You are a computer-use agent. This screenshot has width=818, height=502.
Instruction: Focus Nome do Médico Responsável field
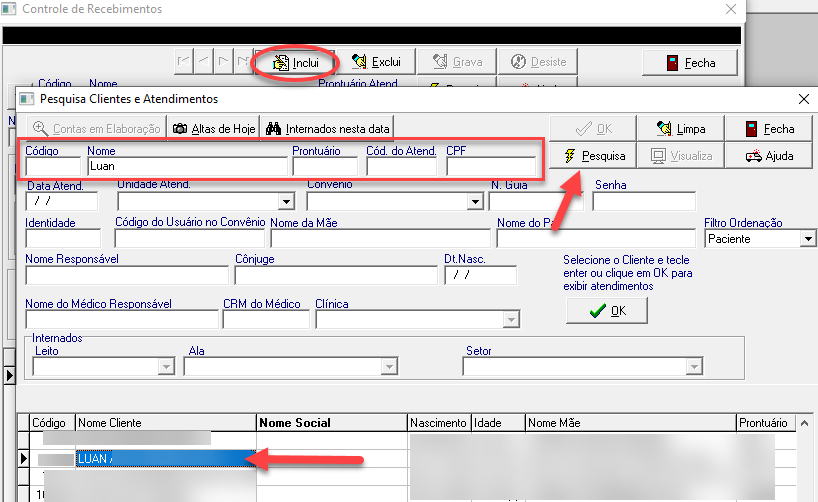pos(122,319)
